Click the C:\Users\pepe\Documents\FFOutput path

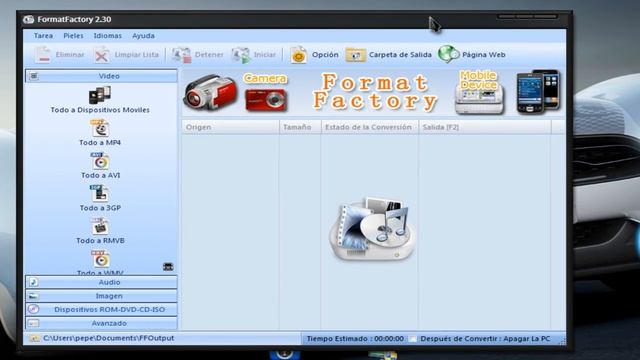pyautogui.click(x=109, y=338)
